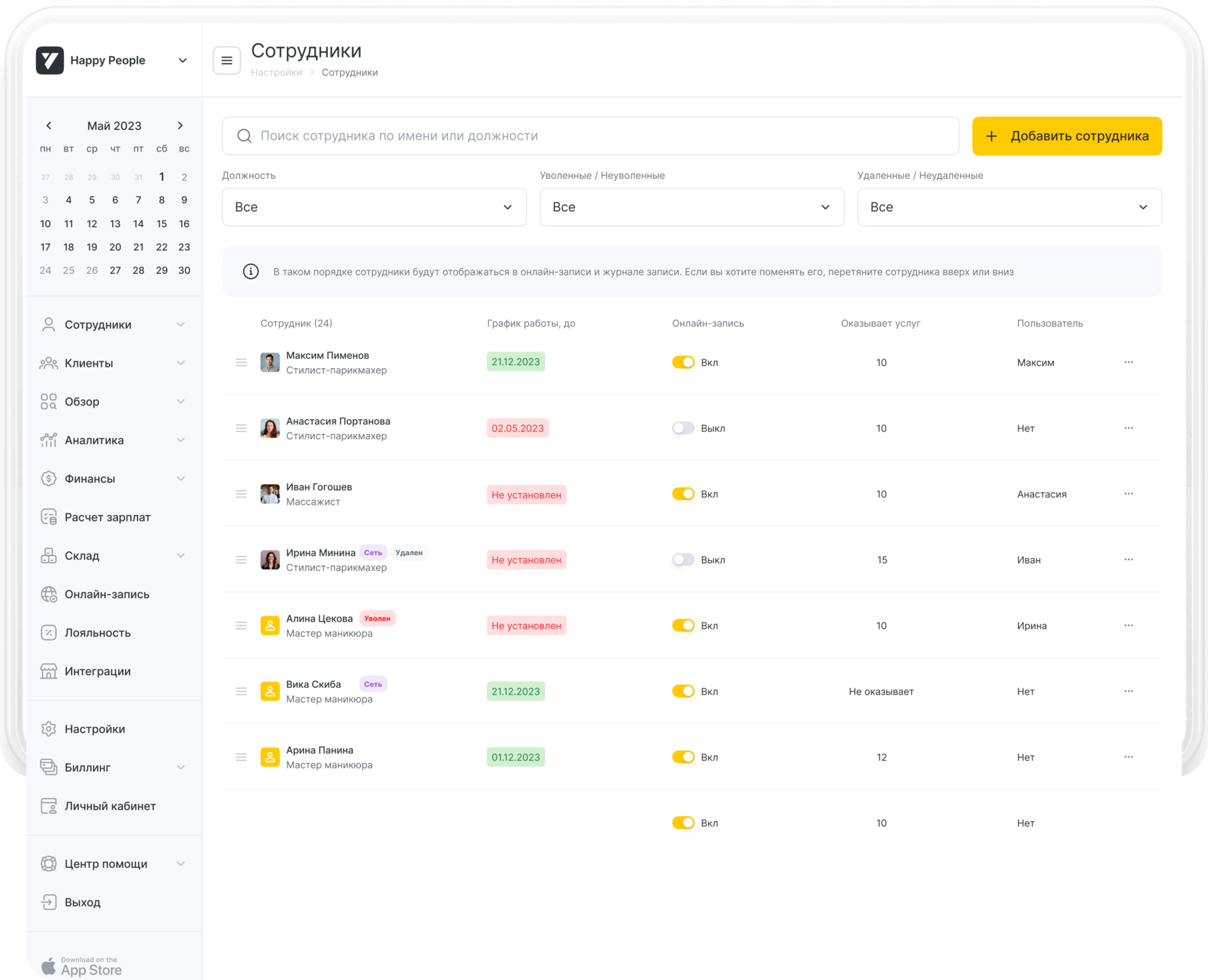Click the Добавить сотрудника button
1208x980 pixels.
[1066, 136]
